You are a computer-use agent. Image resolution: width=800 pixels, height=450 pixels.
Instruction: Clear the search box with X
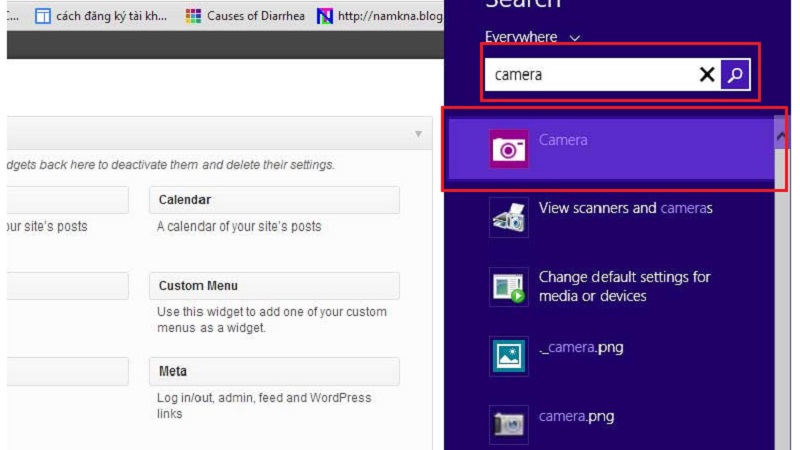pyautogui.click(x=707, y=74)
